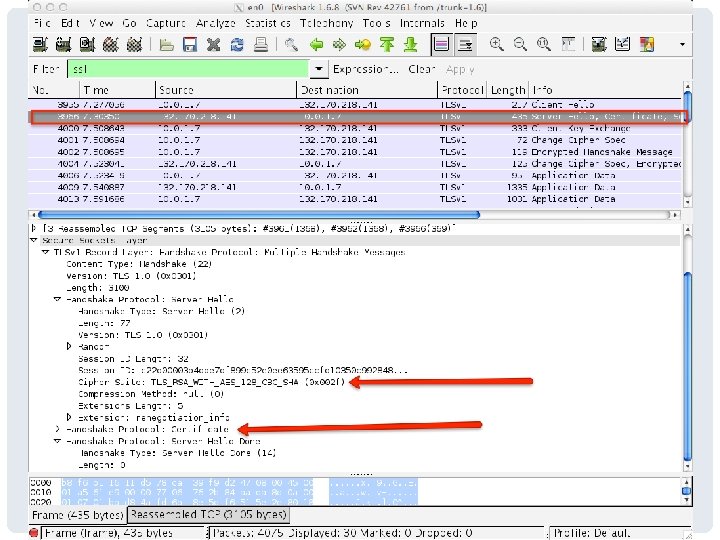
Task: Expand Extension: renegotiation_info node
Action: coord(69,417)
